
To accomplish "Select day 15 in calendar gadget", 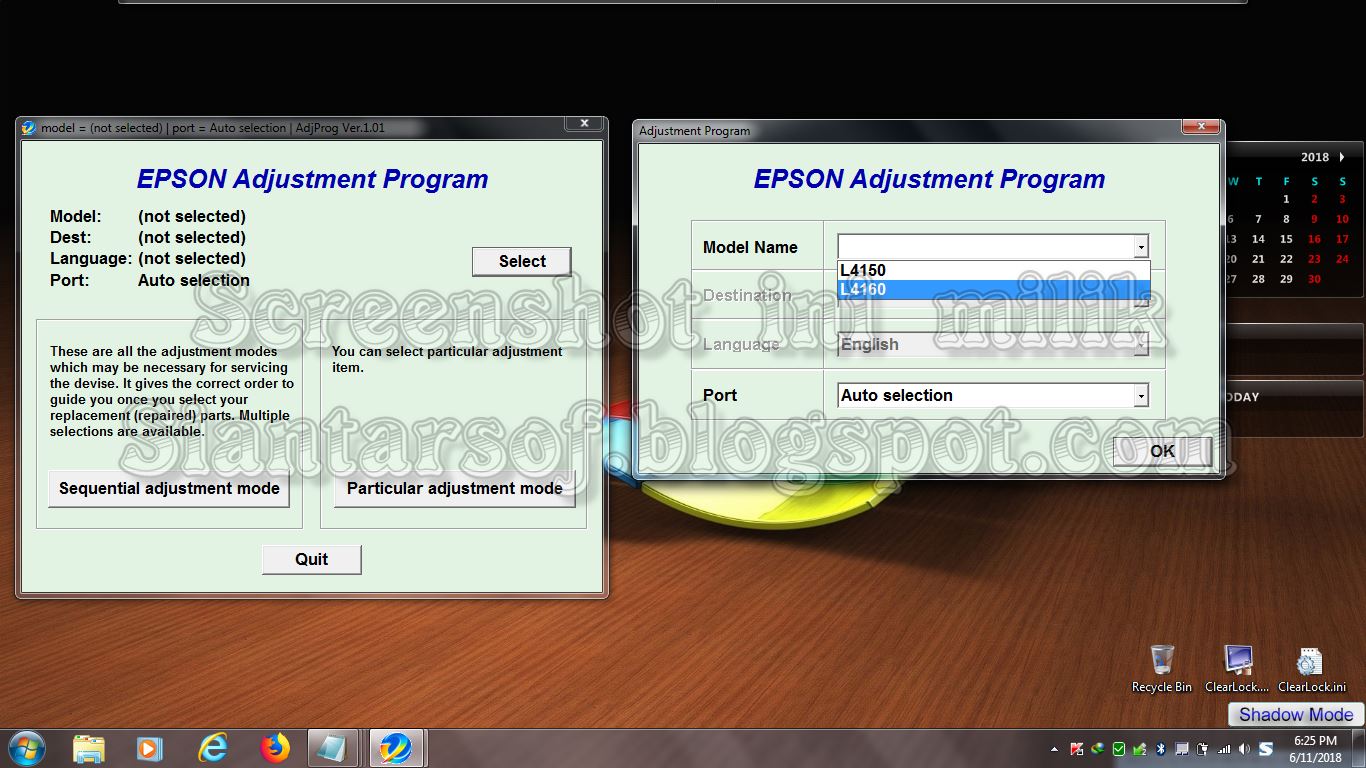I will (1286, 239).
